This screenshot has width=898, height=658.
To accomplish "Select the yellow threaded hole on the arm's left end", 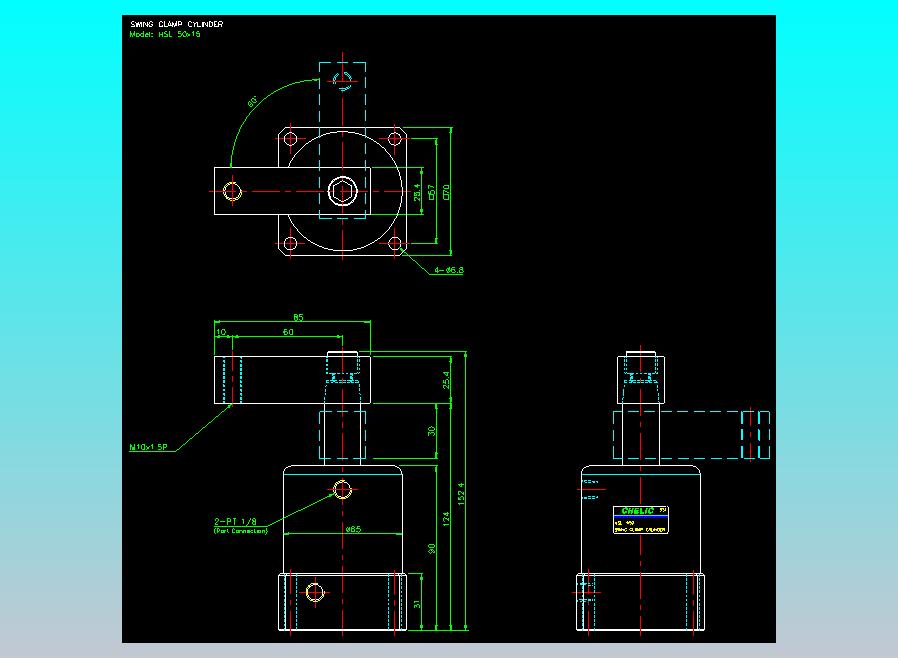I will click(x=233, y=191).
